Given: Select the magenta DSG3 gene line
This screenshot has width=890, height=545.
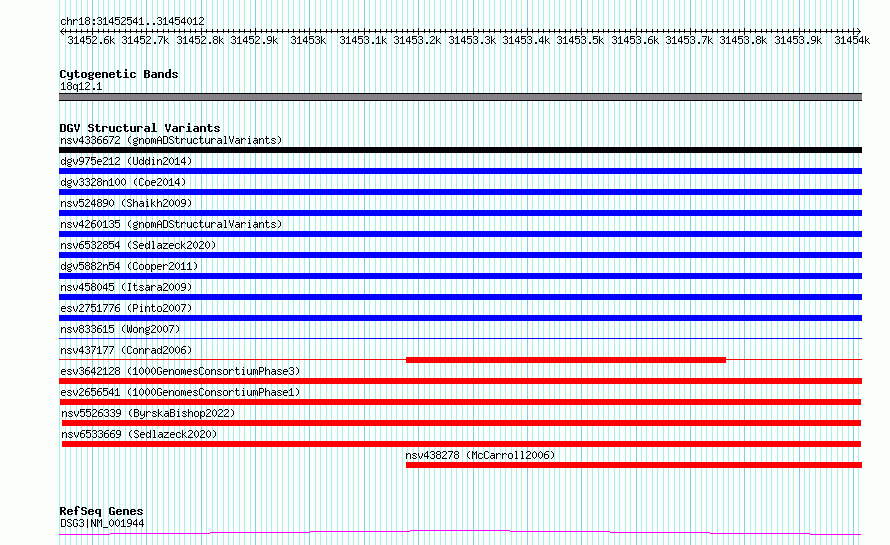Looking at the screenshot, I should click(x=460, y=533).
